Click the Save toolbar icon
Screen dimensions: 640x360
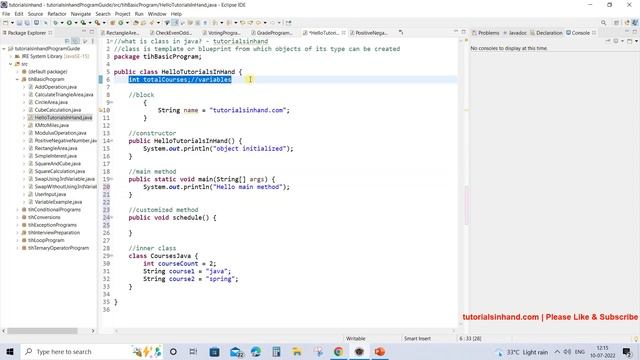19,23
